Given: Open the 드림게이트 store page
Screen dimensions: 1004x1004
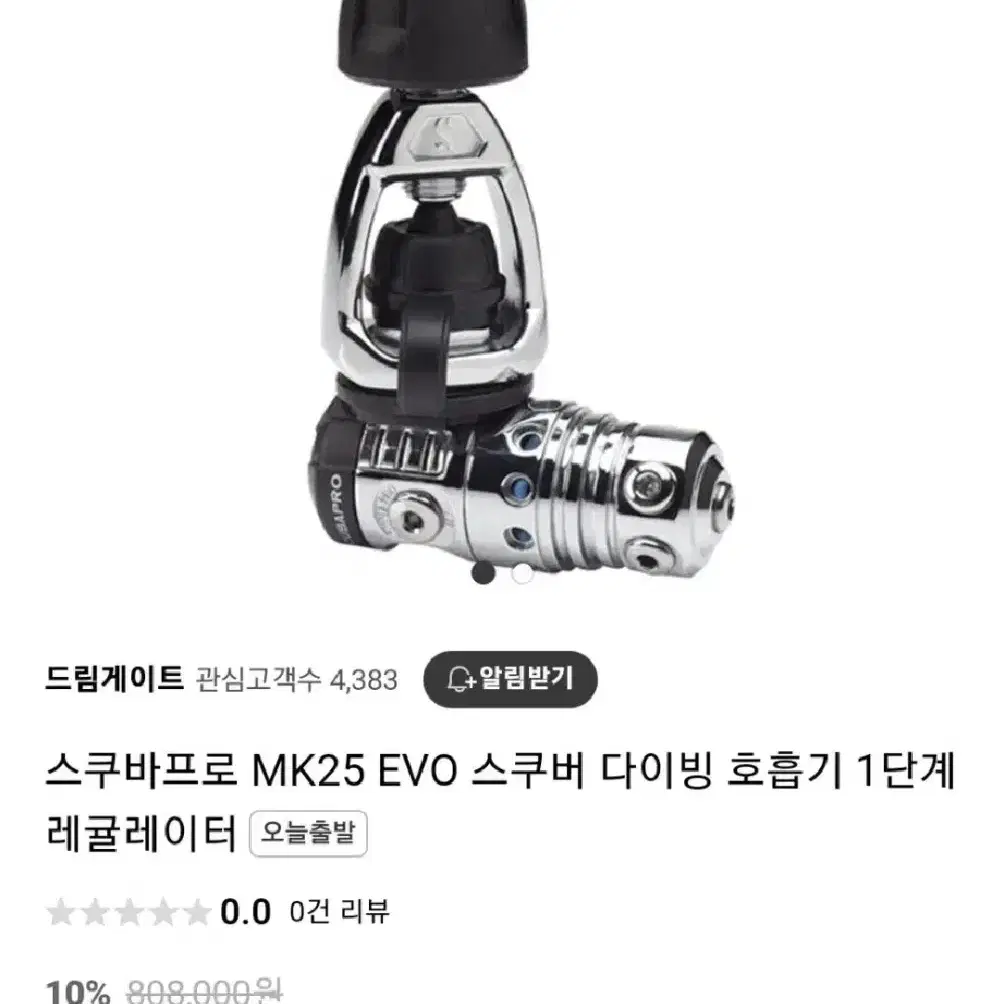Looking at the screenshot, I should [115, 678].
